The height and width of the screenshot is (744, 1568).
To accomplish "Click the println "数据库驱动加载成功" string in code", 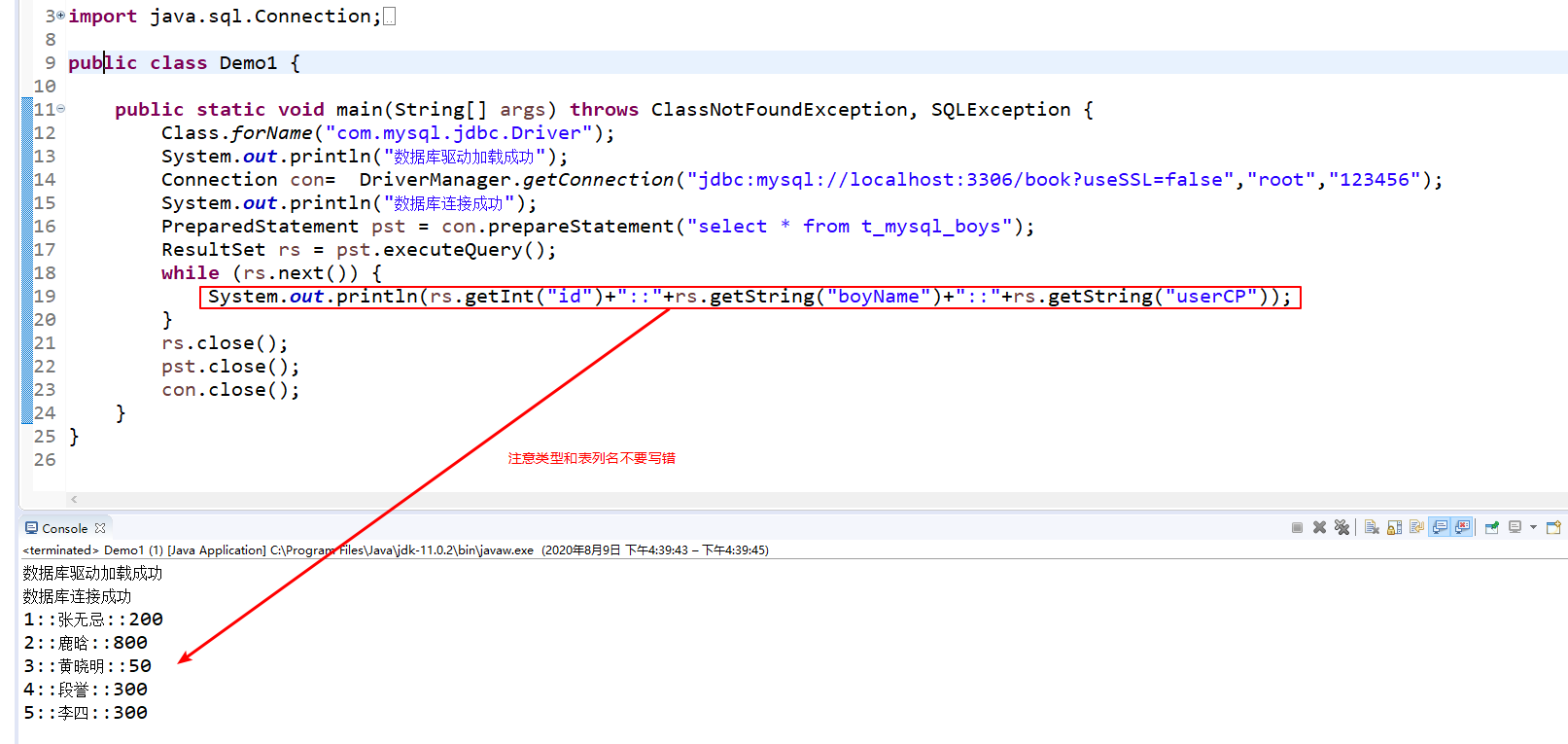I will click(x=464, y=156).
